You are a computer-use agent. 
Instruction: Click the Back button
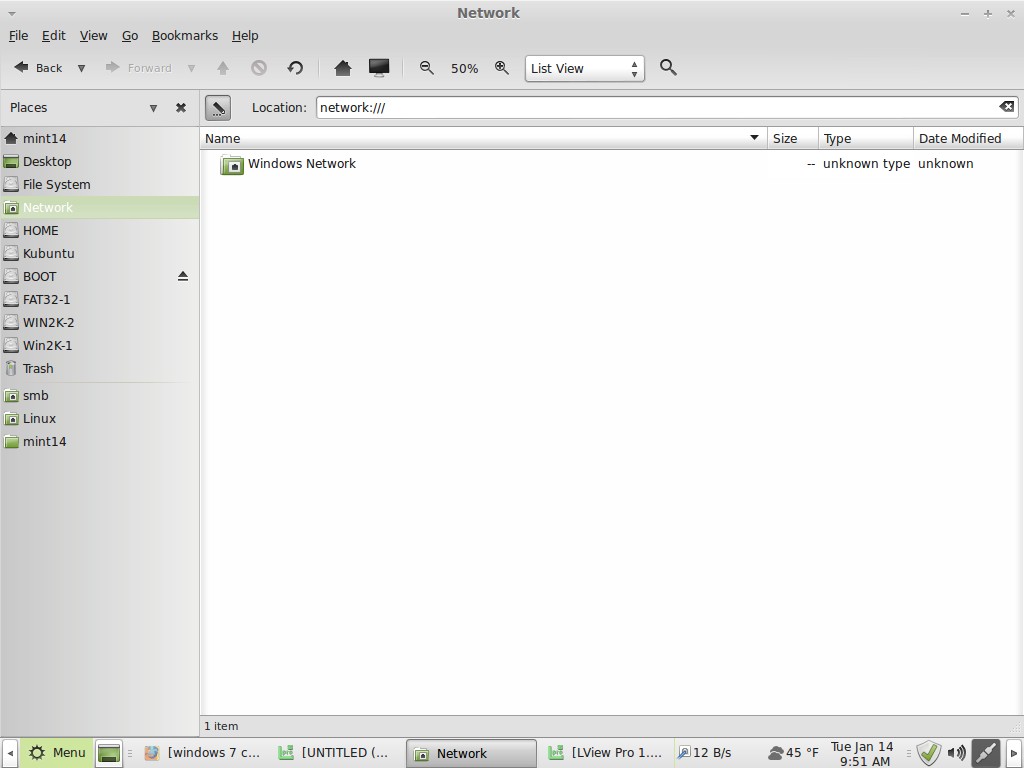[x=38, y=68]
